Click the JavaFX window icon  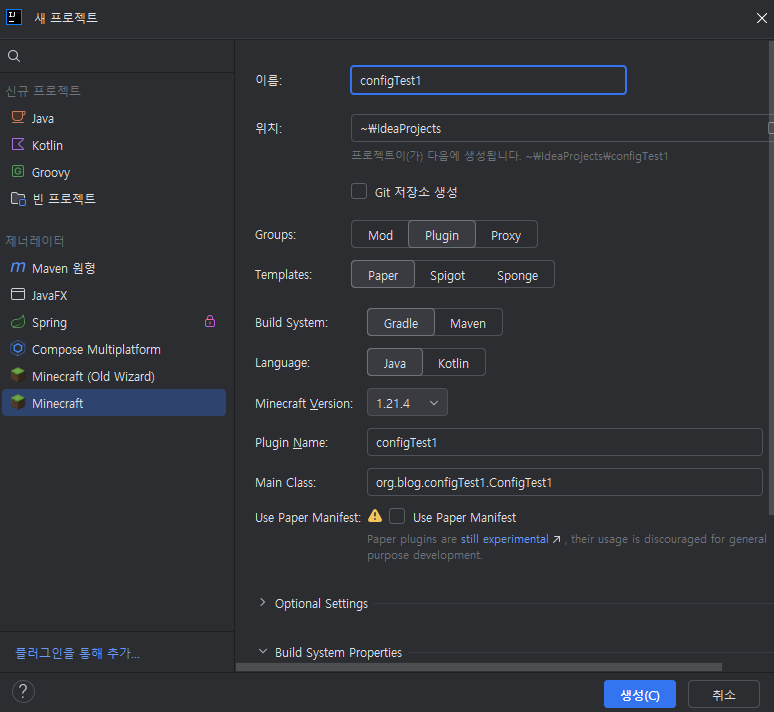pos(18,294)
